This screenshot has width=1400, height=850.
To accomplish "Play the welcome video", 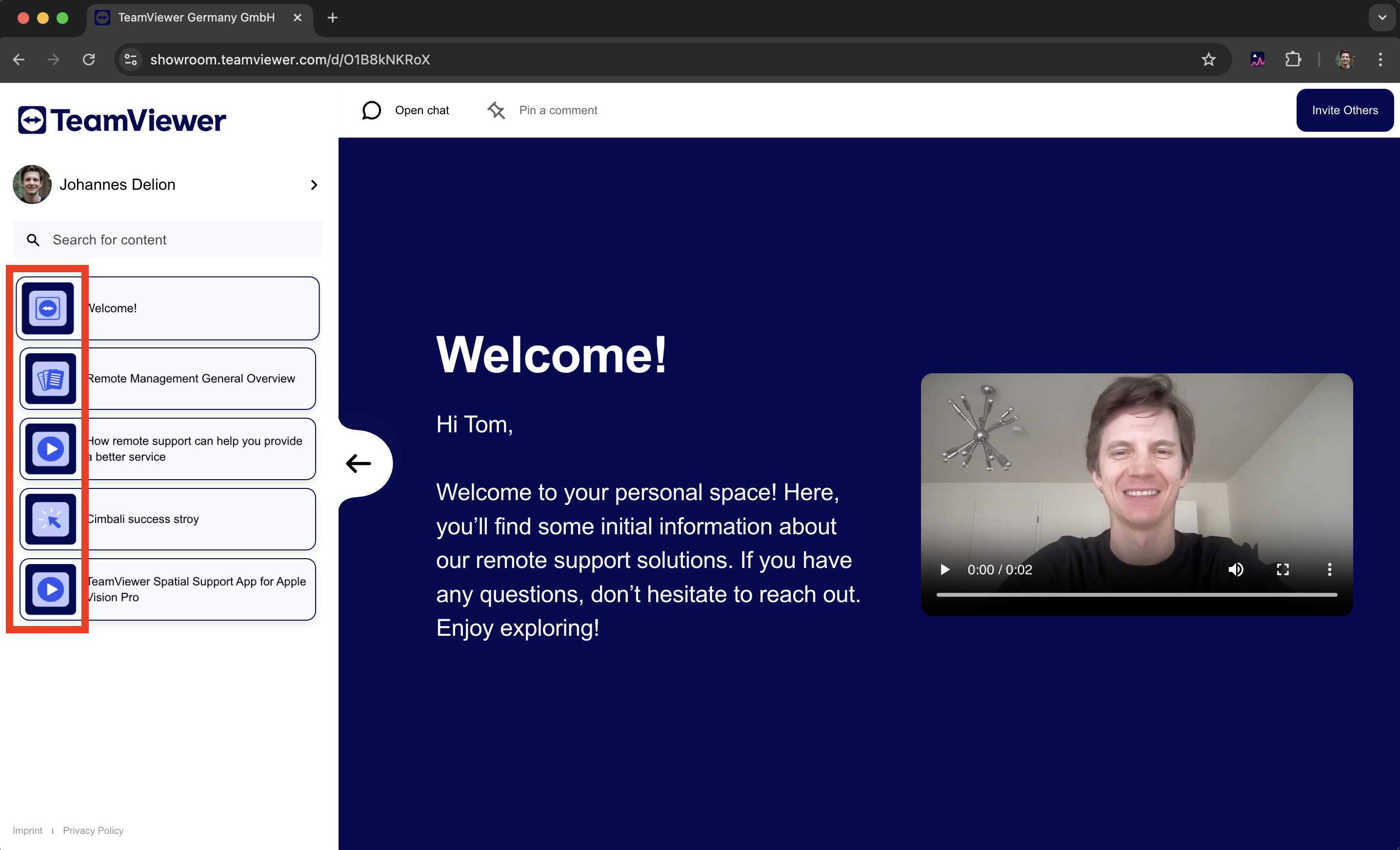I will [945, 569].
